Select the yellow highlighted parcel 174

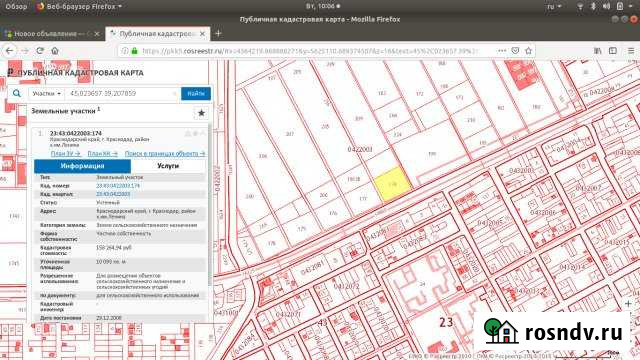(392, 184)
